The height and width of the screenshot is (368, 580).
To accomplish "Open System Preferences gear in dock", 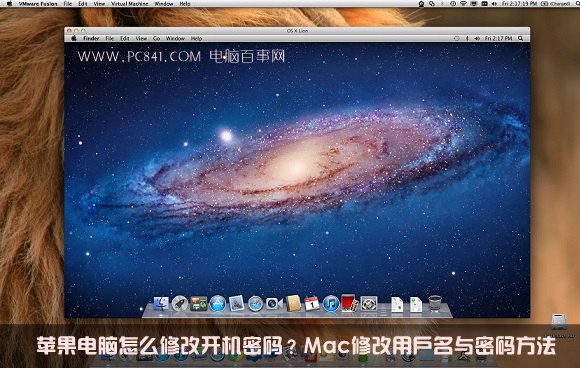I will [x=369, y=304].
